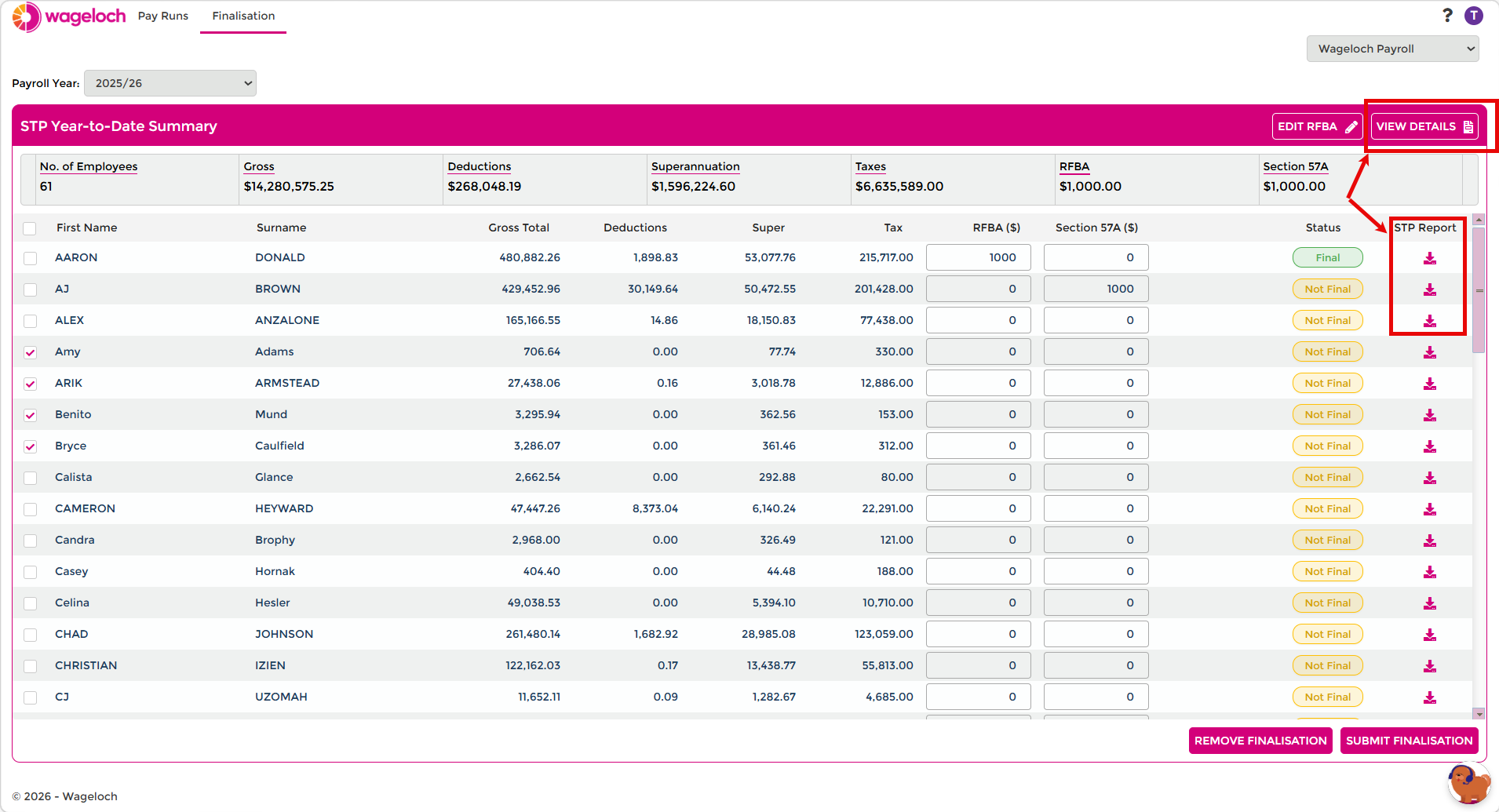This screenshot has width=1499, height=812.
Task: Toggle the select-all header checkbox
Action: click(x=30, y=228)
